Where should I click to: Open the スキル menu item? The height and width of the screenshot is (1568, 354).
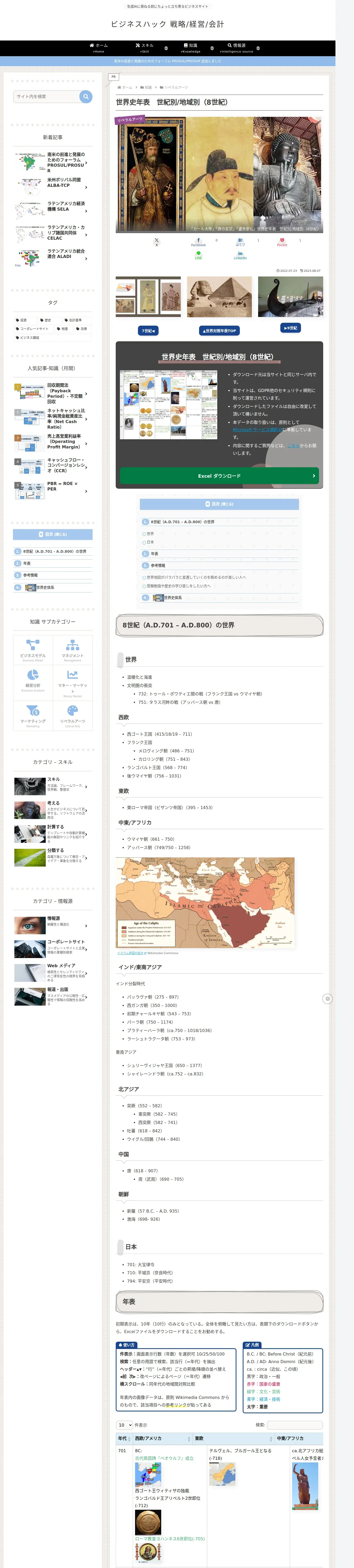(x=144, y=48)
